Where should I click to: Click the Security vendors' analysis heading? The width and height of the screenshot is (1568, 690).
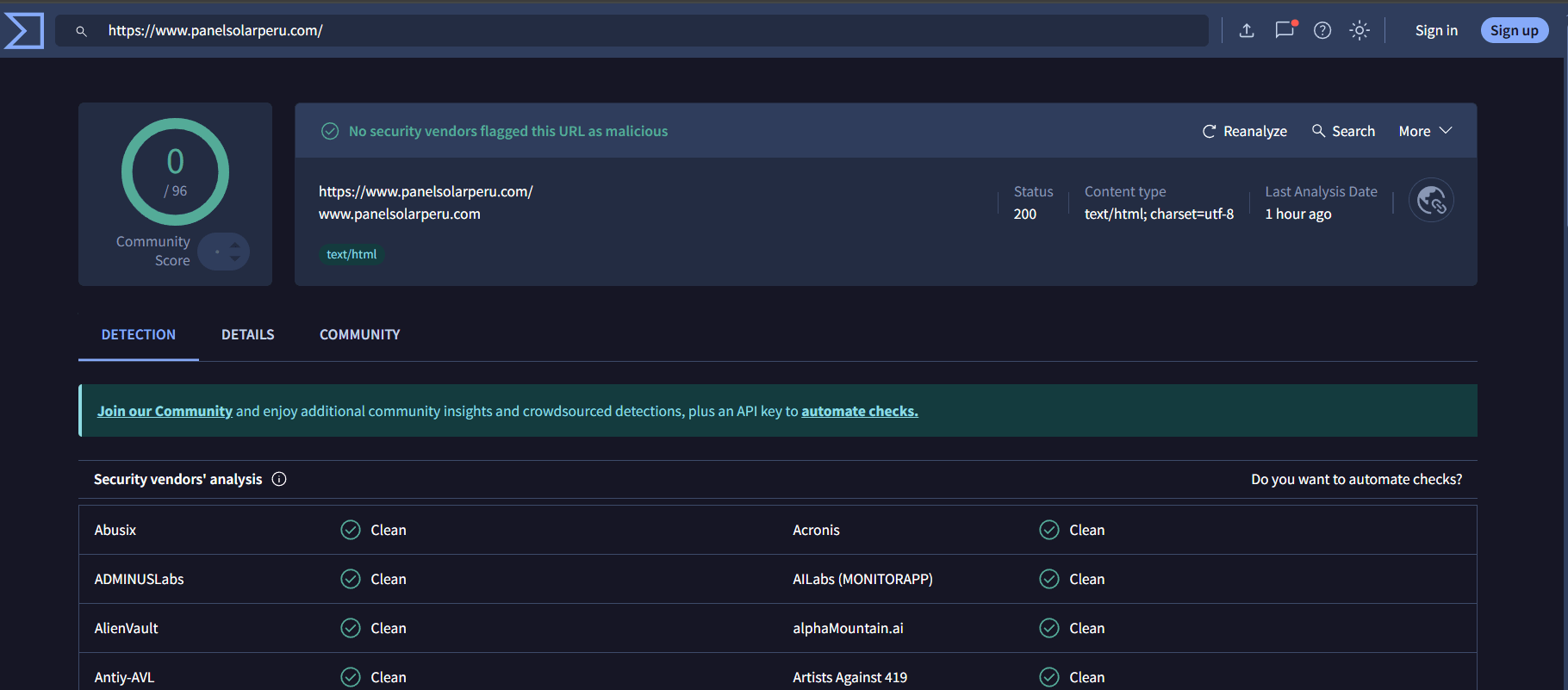pos(177,479)
